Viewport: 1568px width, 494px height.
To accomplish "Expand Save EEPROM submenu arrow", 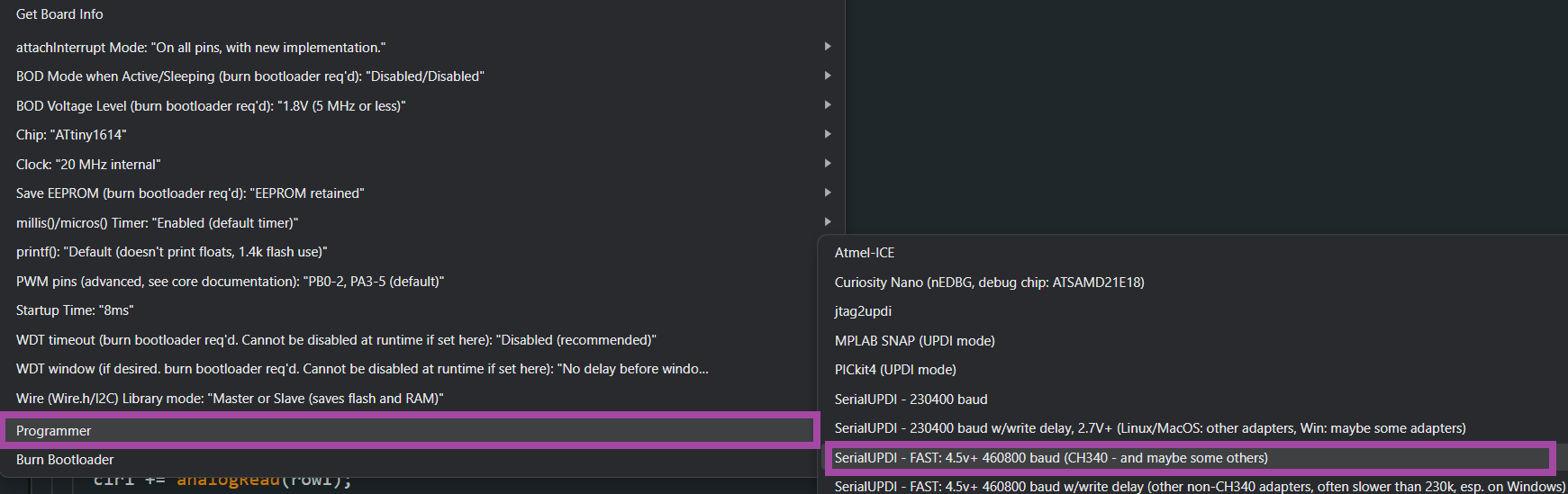I will tap(827, 193).
